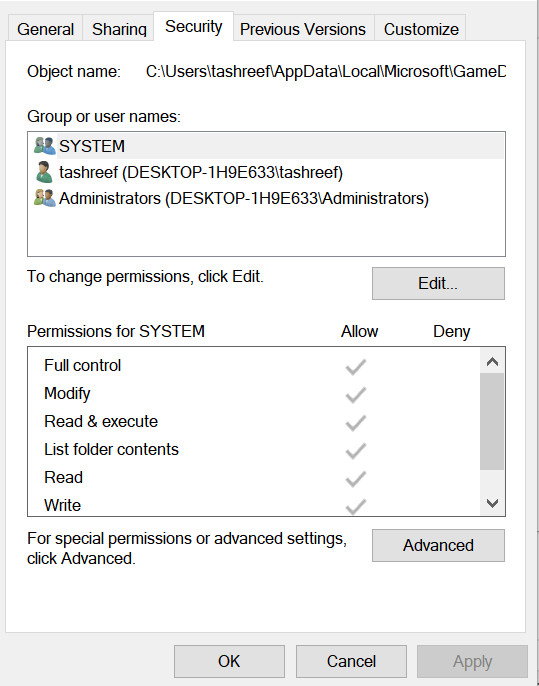Click the Full control allow checkmark
539x686 pixels.
tap(356, 367)
